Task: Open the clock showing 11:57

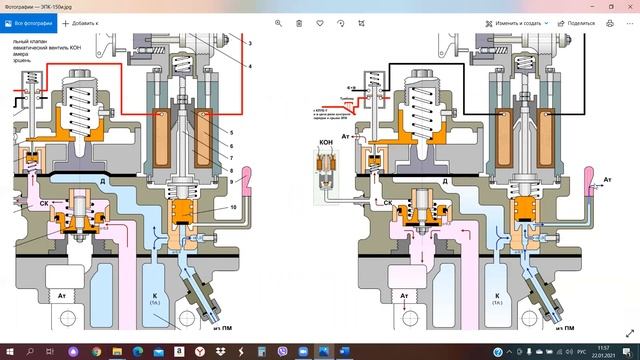Action: [603, 352]
